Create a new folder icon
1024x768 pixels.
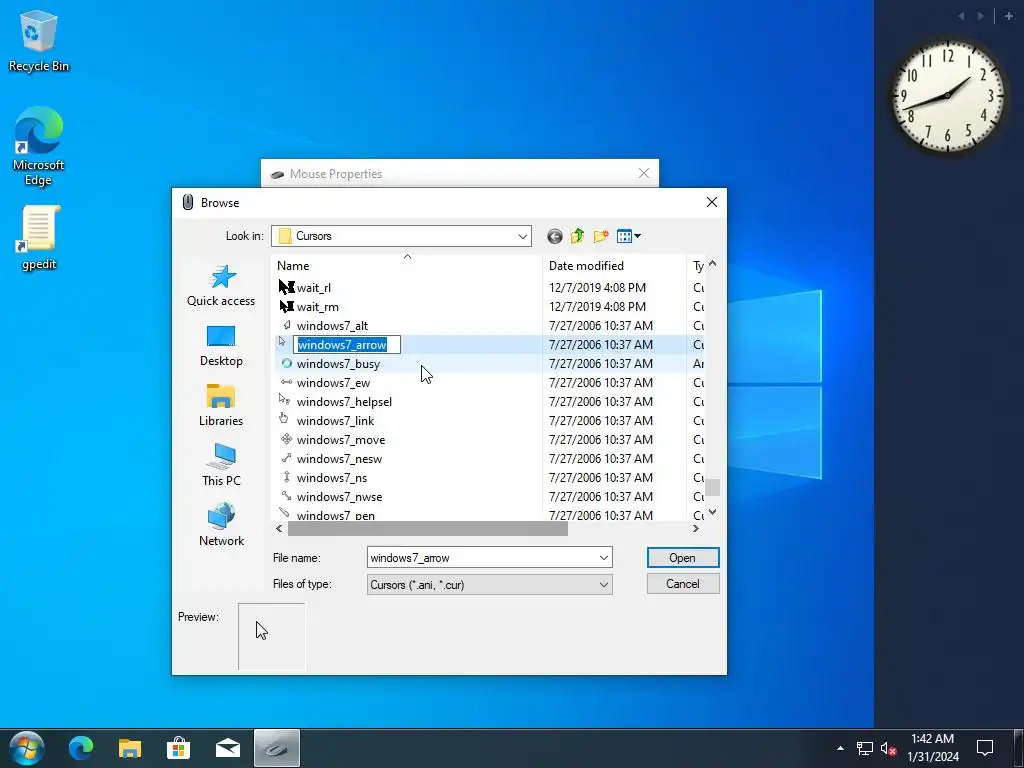(601, 236)
